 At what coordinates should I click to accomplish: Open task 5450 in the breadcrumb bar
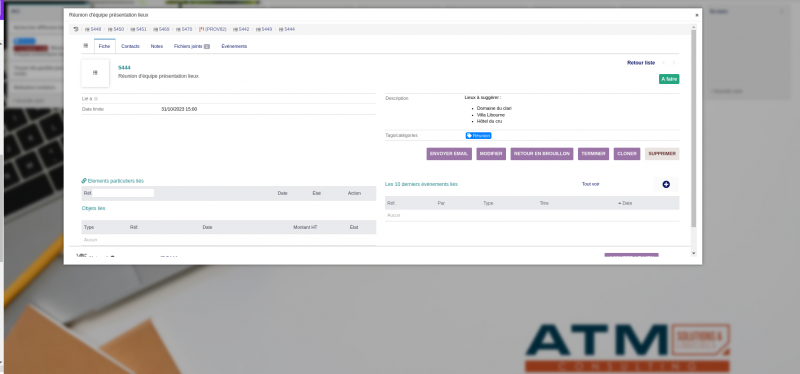(116, 30)
